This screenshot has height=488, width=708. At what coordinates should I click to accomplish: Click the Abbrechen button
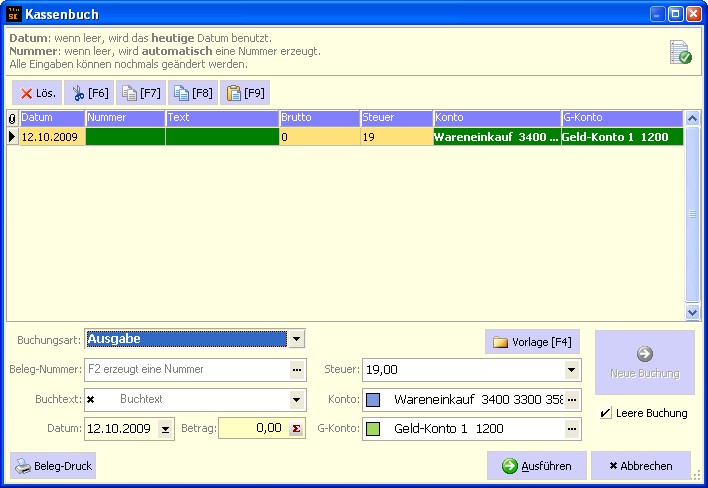click(x=640, y=466)
